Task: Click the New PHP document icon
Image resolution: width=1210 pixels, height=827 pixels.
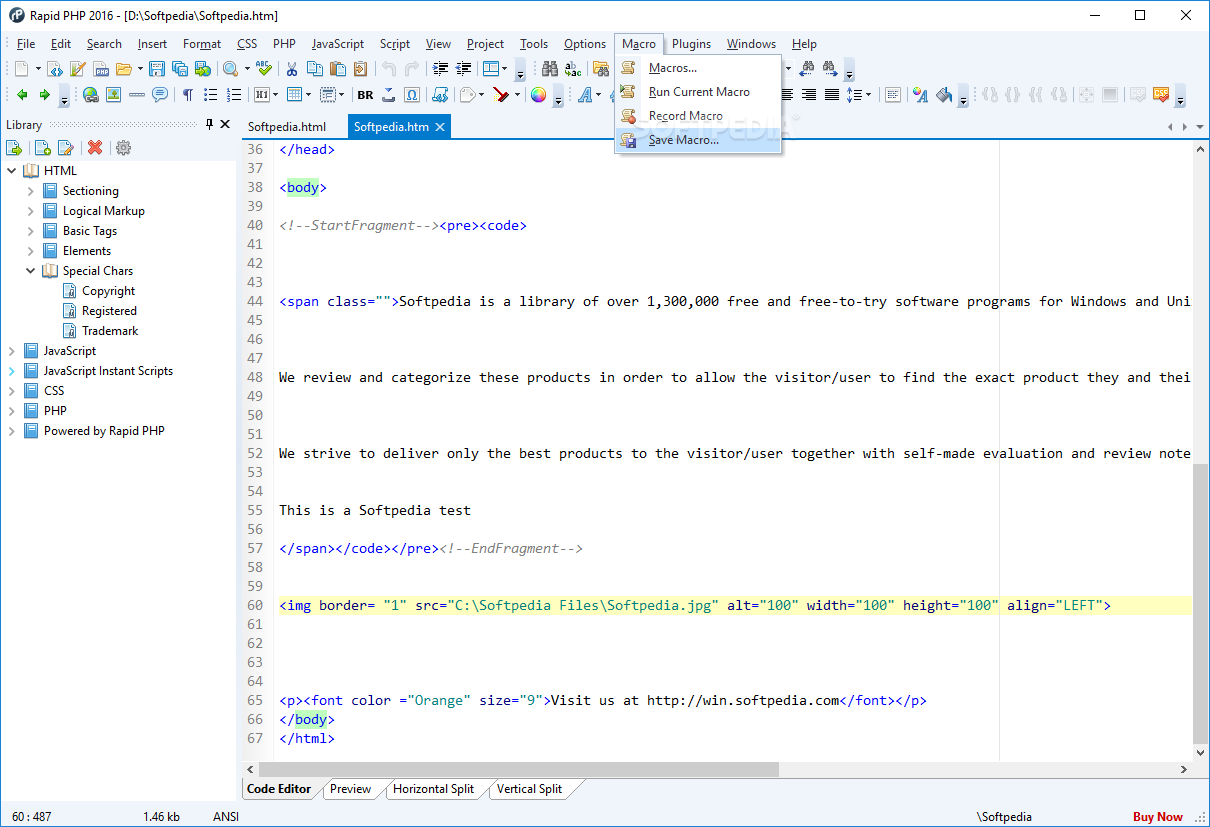Action: (101, 69)
